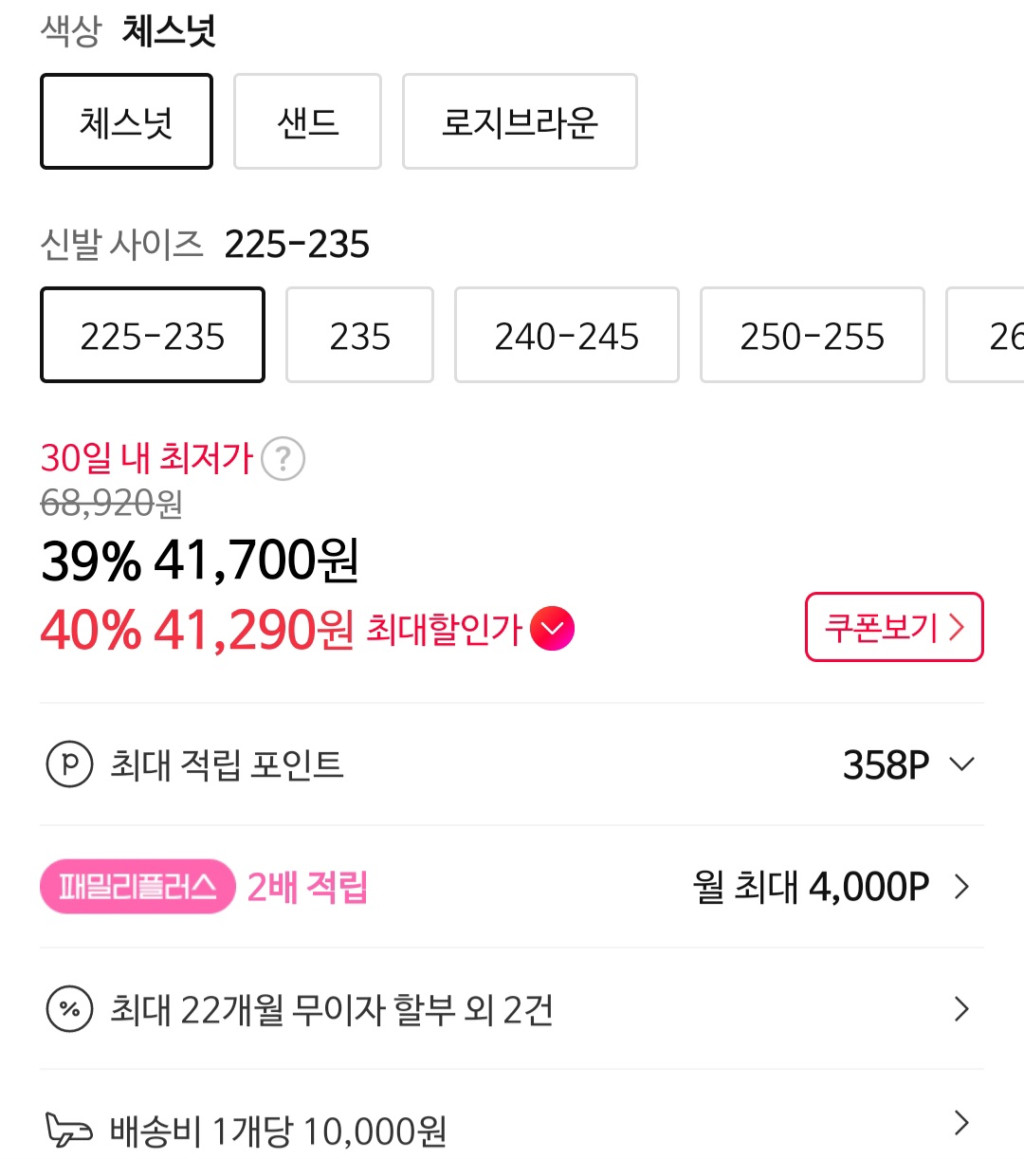The width and height of the screenshot is (1024, 1159).
Task: Click the circled P points icon
Action: click(69, 765)
